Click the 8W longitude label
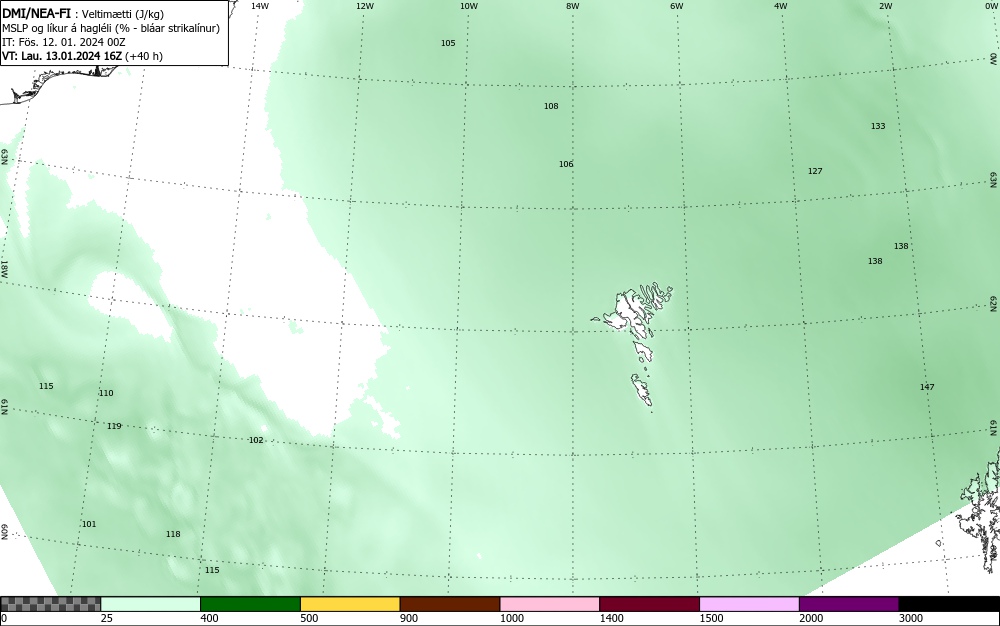Viewport: 1000px width, 626px height. (x=573, y=6)
